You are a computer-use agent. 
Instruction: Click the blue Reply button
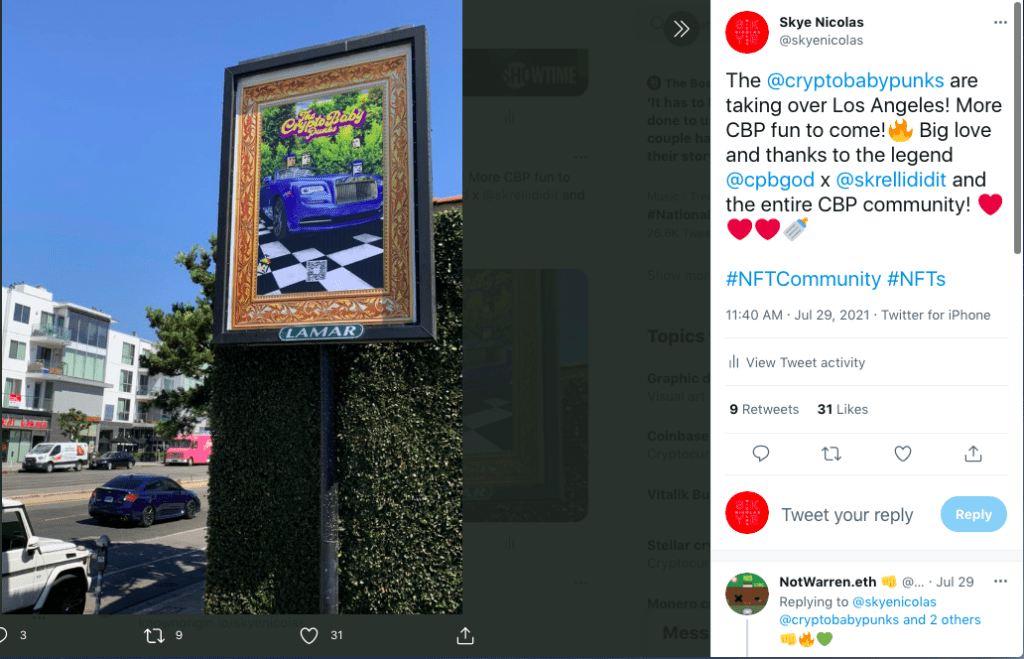[x=973, y=514]
